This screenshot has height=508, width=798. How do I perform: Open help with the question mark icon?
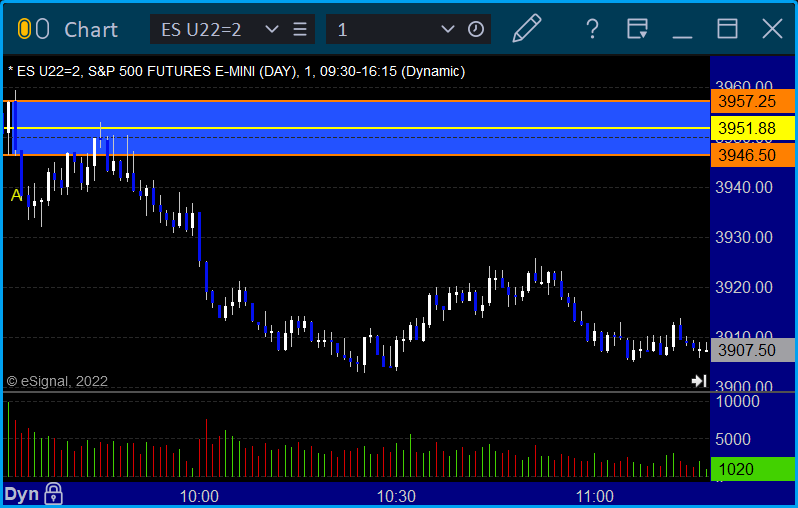(592, 29)
